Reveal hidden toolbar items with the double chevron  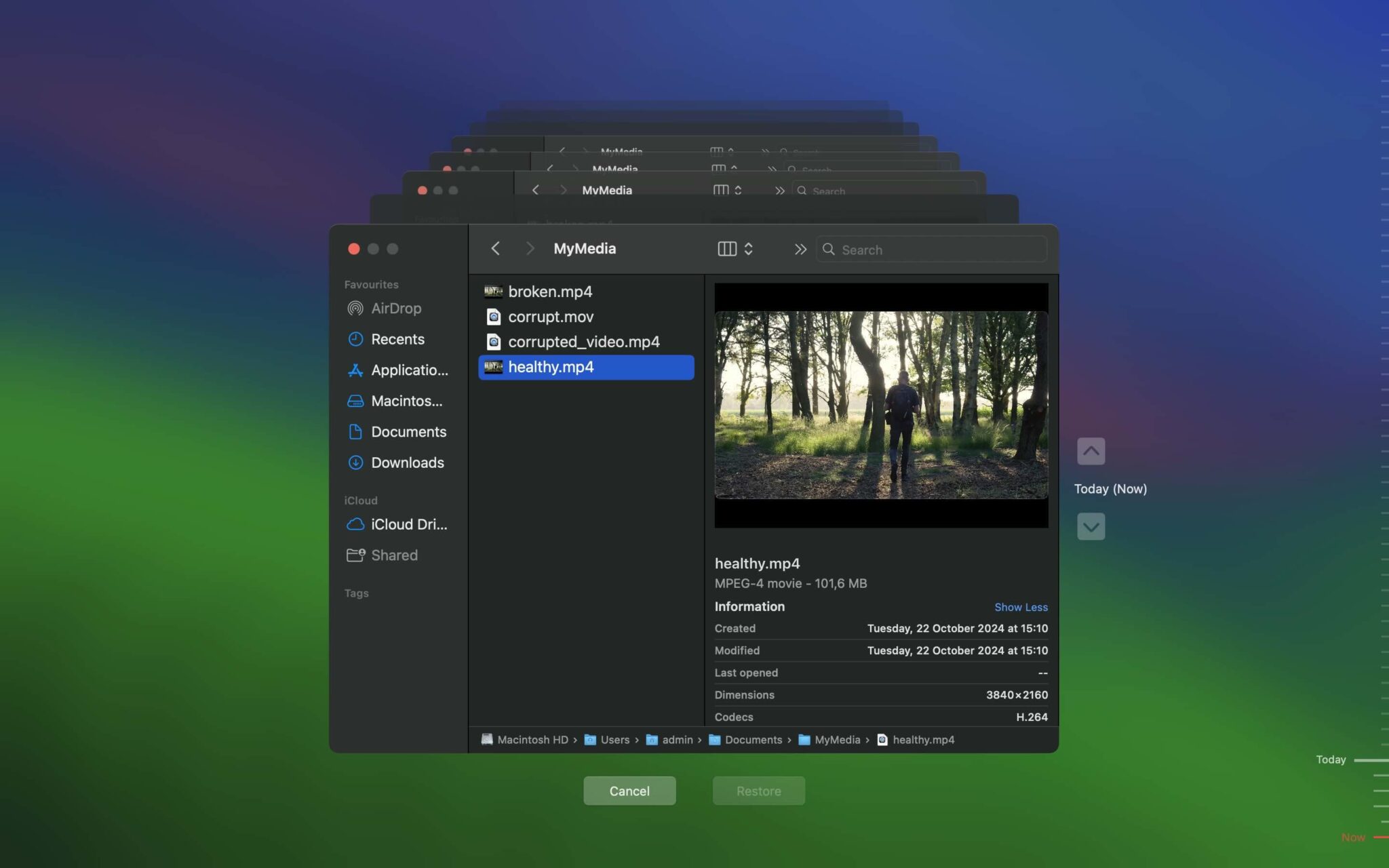click(800, 250)
